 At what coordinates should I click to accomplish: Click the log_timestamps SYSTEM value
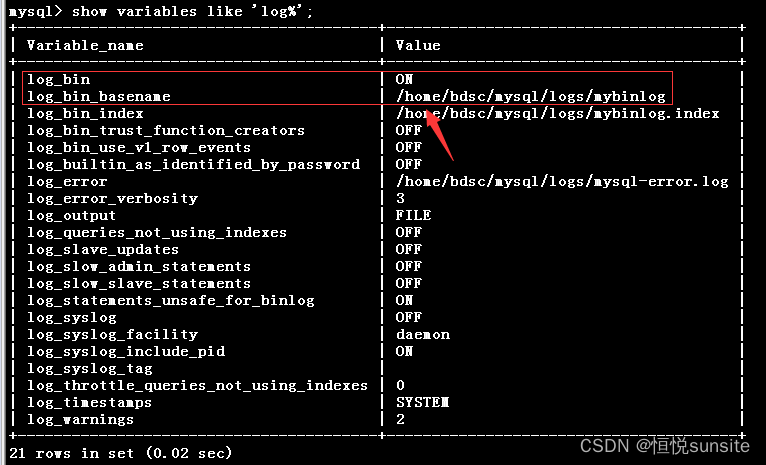click(x=423, y=402)
